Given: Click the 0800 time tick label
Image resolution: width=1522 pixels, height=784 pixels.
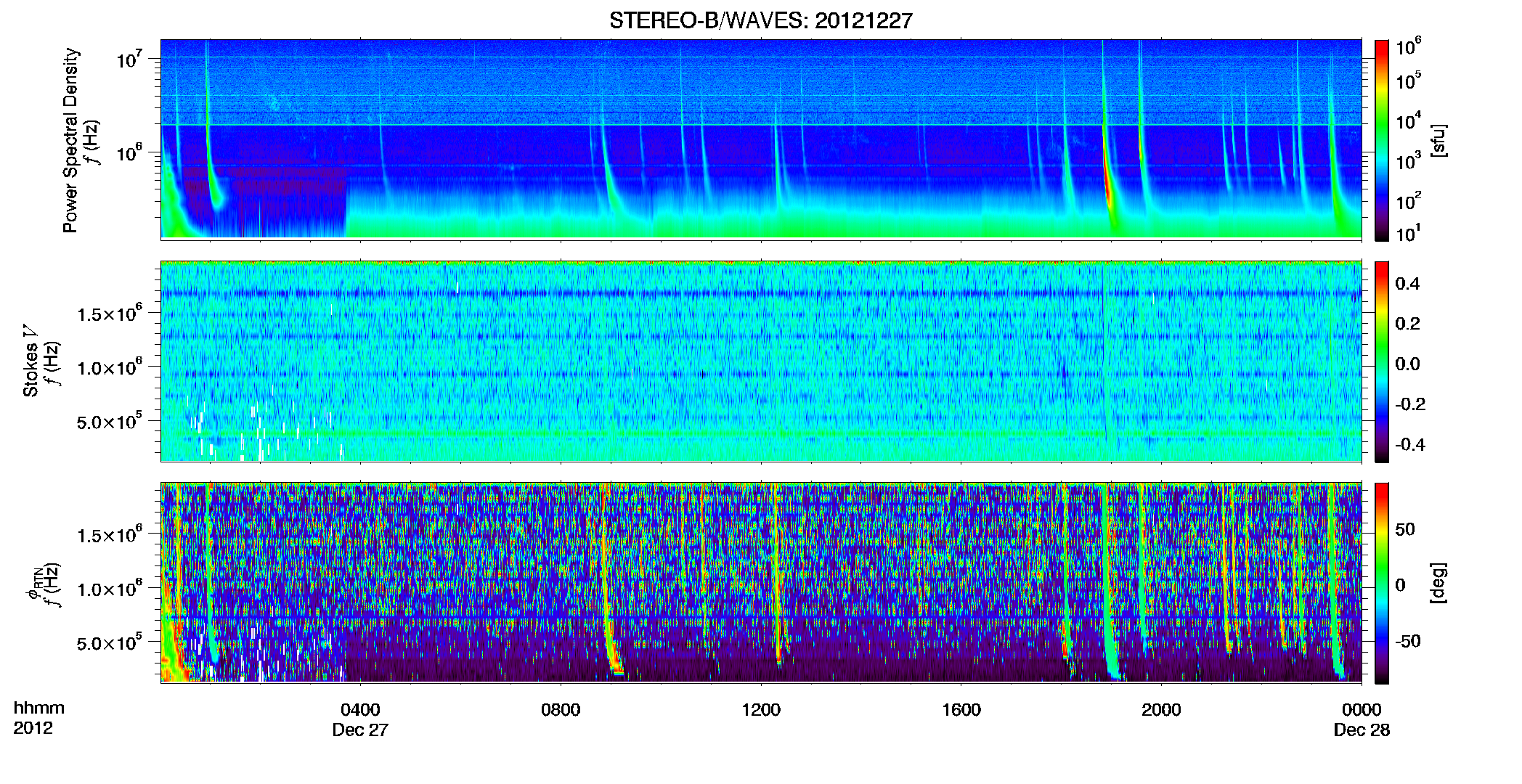Looking at the screenshot, I should pyautogui.click(x=561, y=709).
